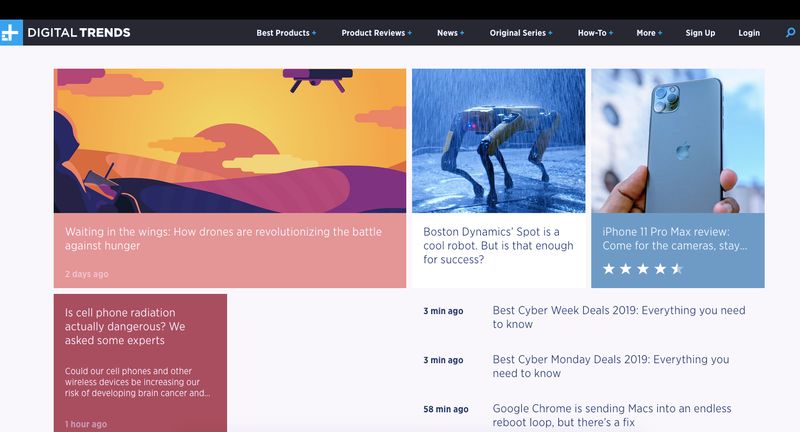Image resolution: width=800 pixels, height=432 pixels.
Task: Click '2 days ago' timestamp on drones card
Action: coord(87,274)
